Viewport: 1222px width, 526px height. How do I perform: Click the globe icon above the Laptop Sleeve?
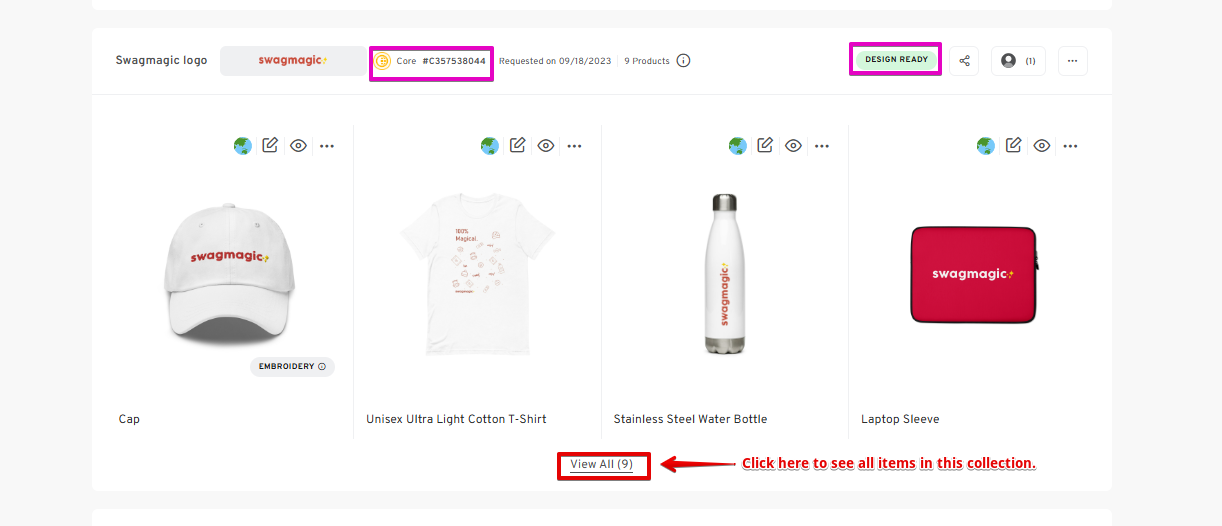[986, 146]
